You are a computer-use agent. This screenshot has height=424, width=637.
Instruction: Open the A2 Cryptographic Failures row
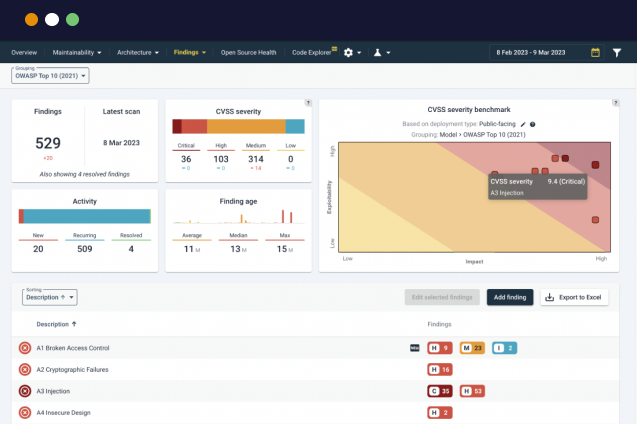tap(315, 370)
